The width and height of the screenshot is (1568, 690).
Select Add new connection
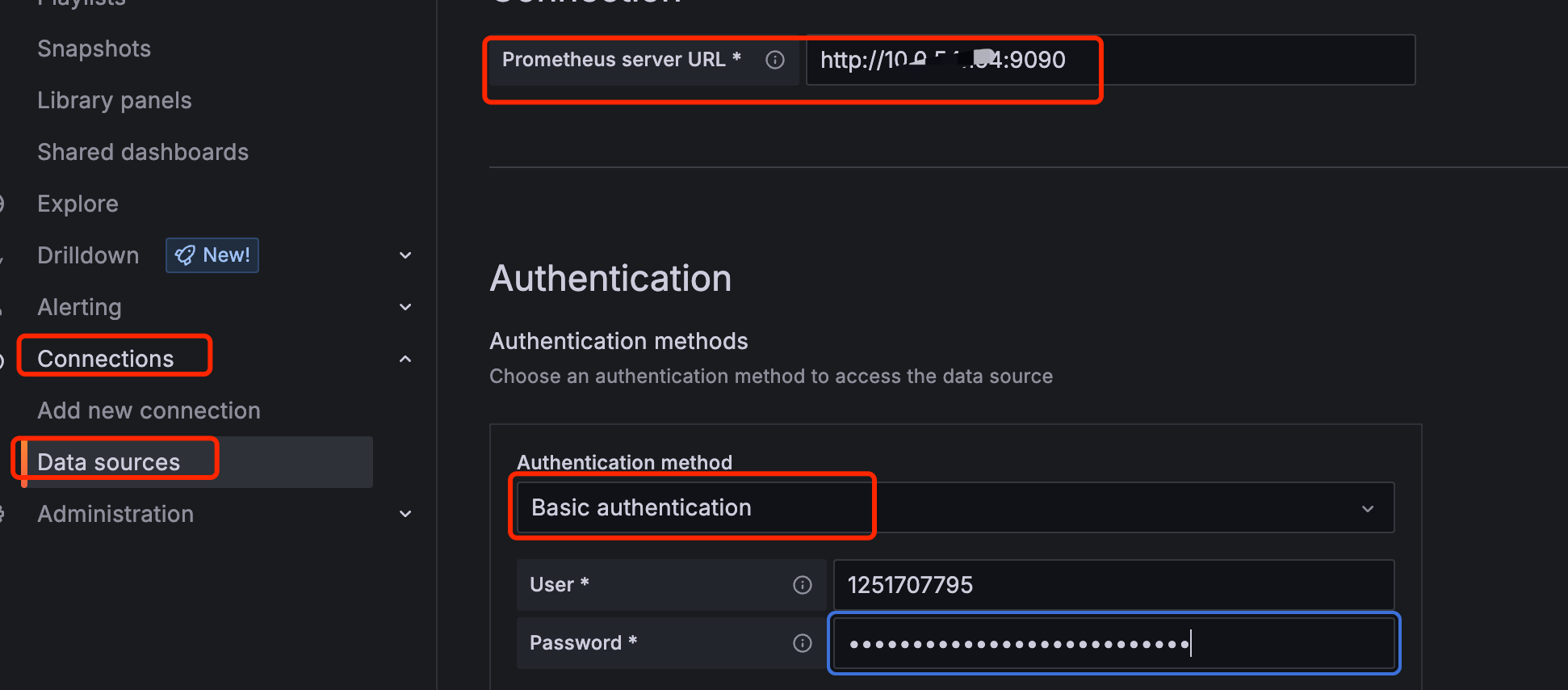click(x=149, y=410)
